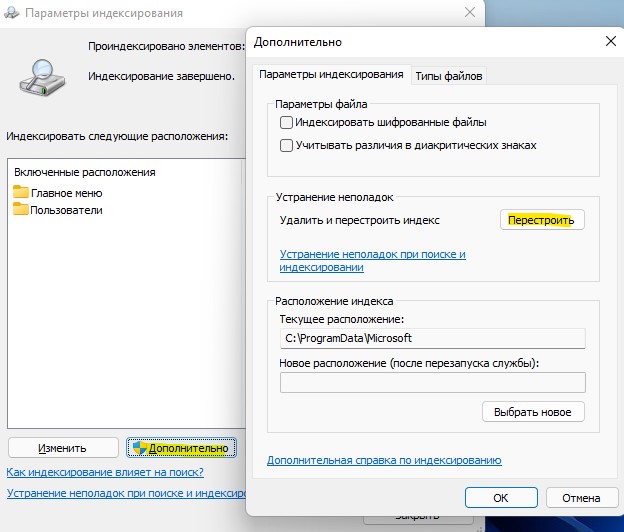Focus the Новое расположение input field

pyautogui.click(x=433, y=382)
